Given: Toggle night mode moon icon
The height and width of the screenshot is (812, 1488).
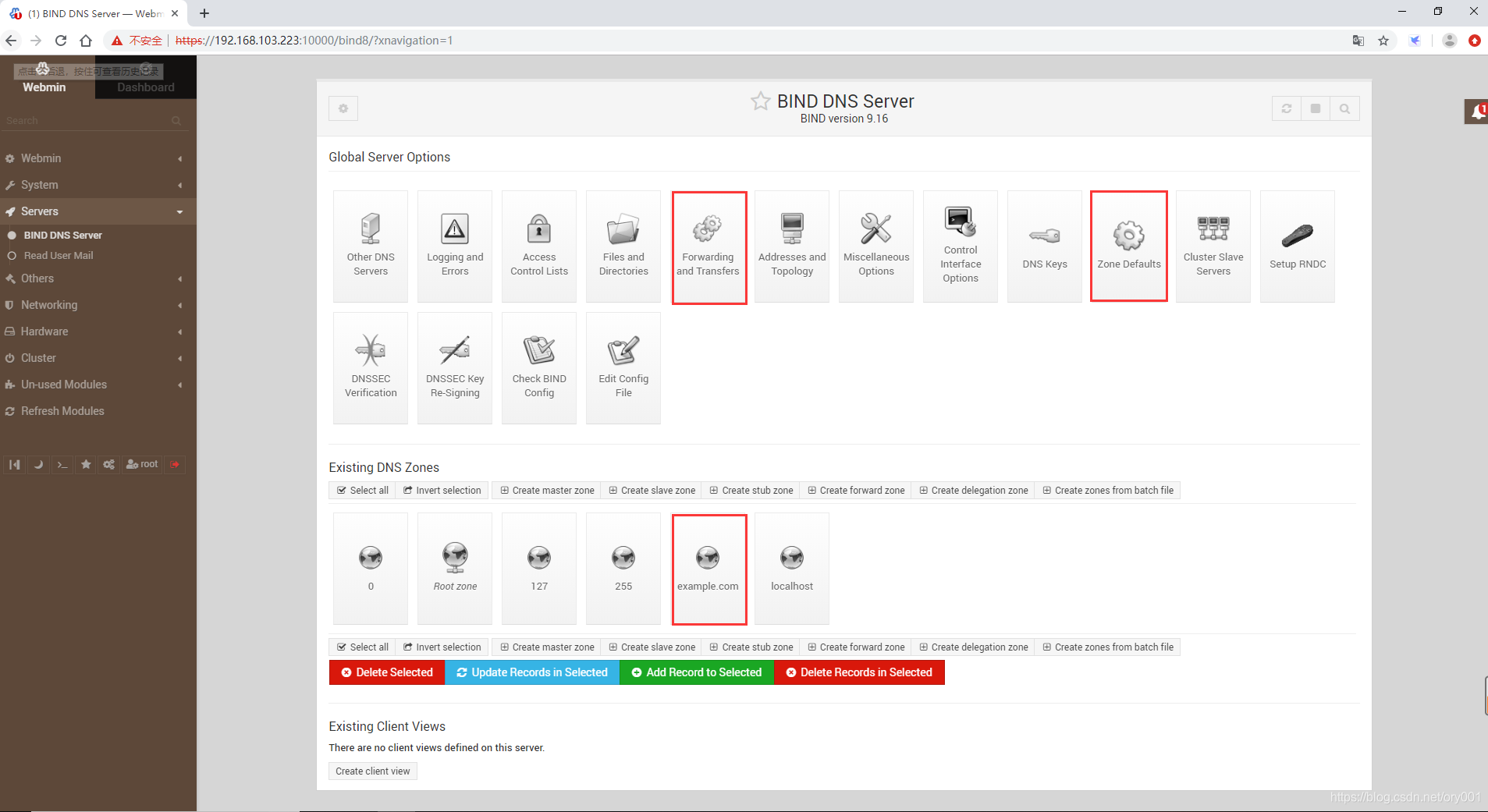Looking at the screenshot, I should (38, 464).
